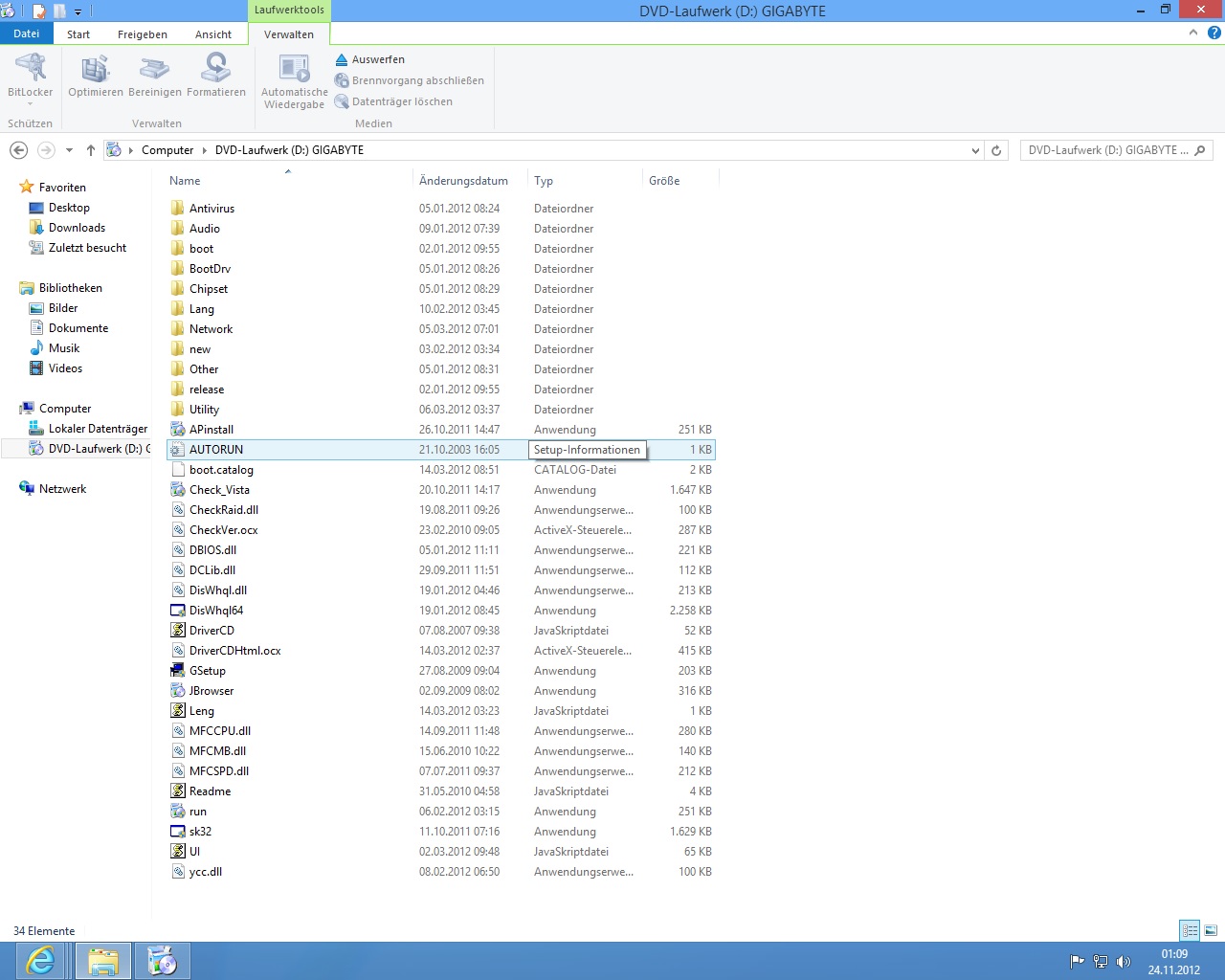This screenshot has width=1225, height=980.
Task: Switch to the Freigeben ribbon tab
Action: [143, 34]
